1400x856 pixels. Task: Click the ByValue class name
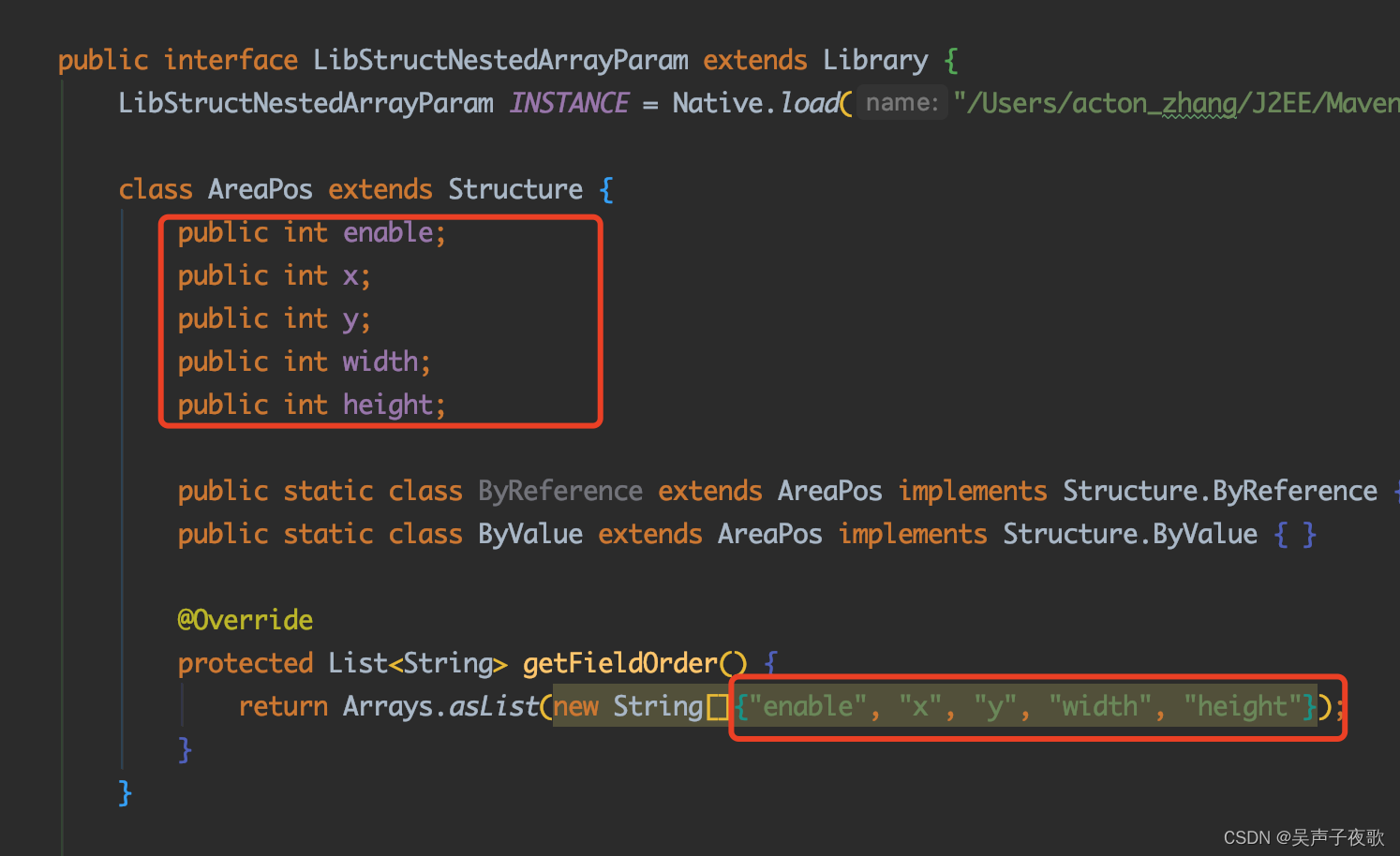point(530,534)
